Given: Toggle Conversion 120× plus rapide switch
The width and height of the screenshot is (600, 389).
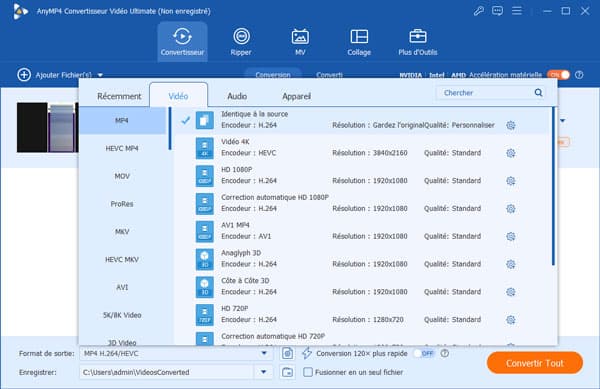Looking at the screenshot, I should (x=425, y=353).
